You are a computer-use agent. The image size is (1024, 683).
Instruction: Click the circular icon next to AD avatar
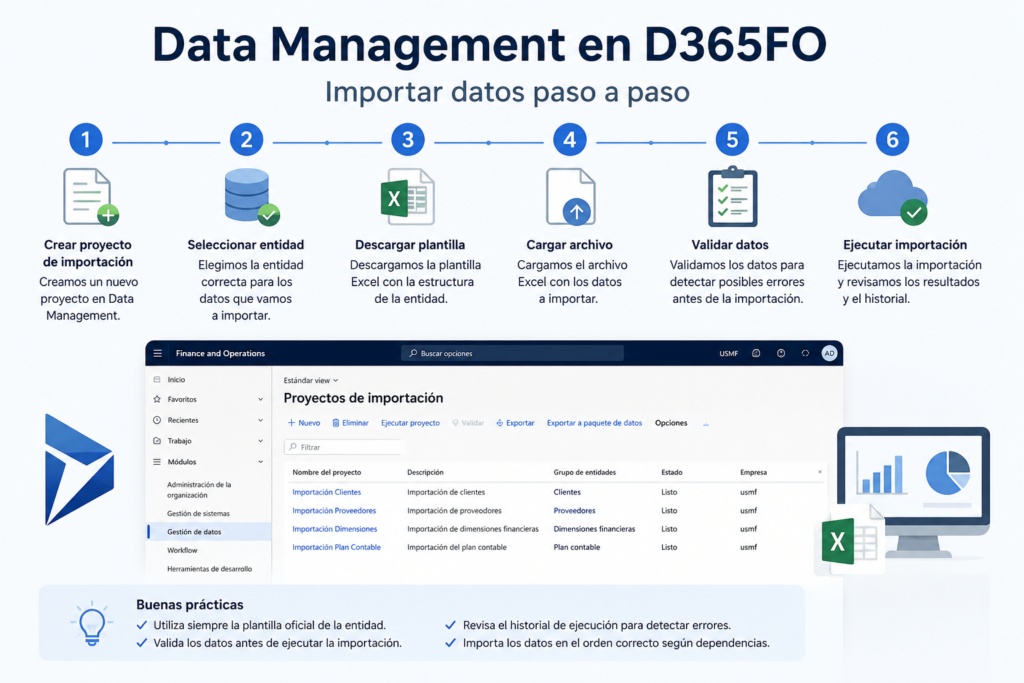click(805, 353)
